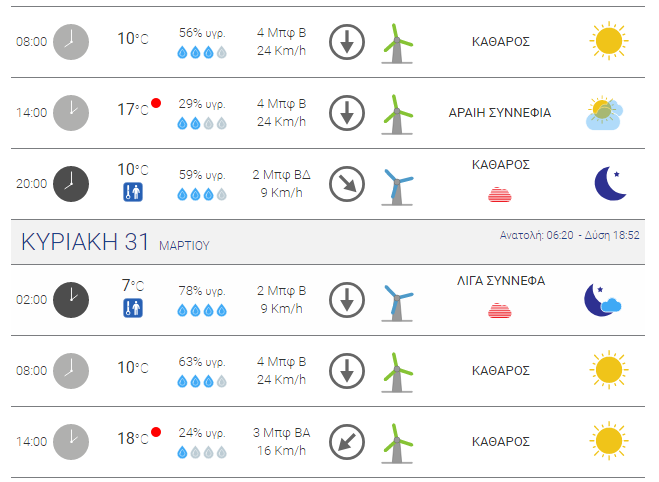This screenshot has width=659, height=482.
Task: Click the crescent moon icon at 20:00
Action: click(611, 183)
